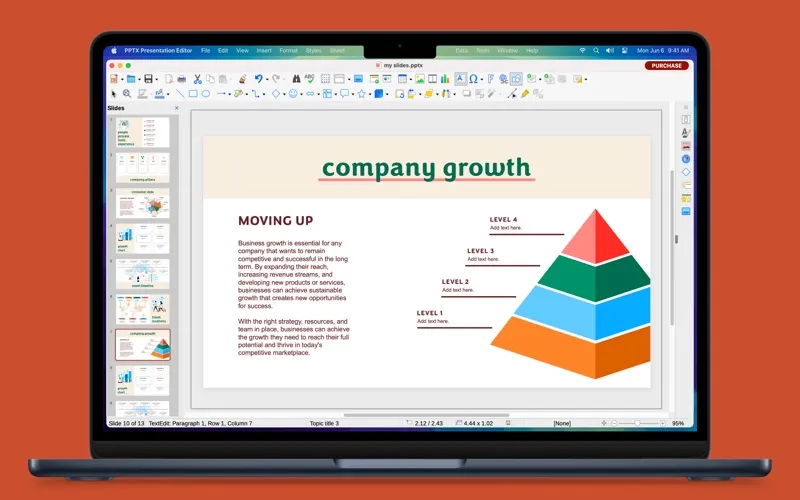Open the Edit menu

coord(223,51)
